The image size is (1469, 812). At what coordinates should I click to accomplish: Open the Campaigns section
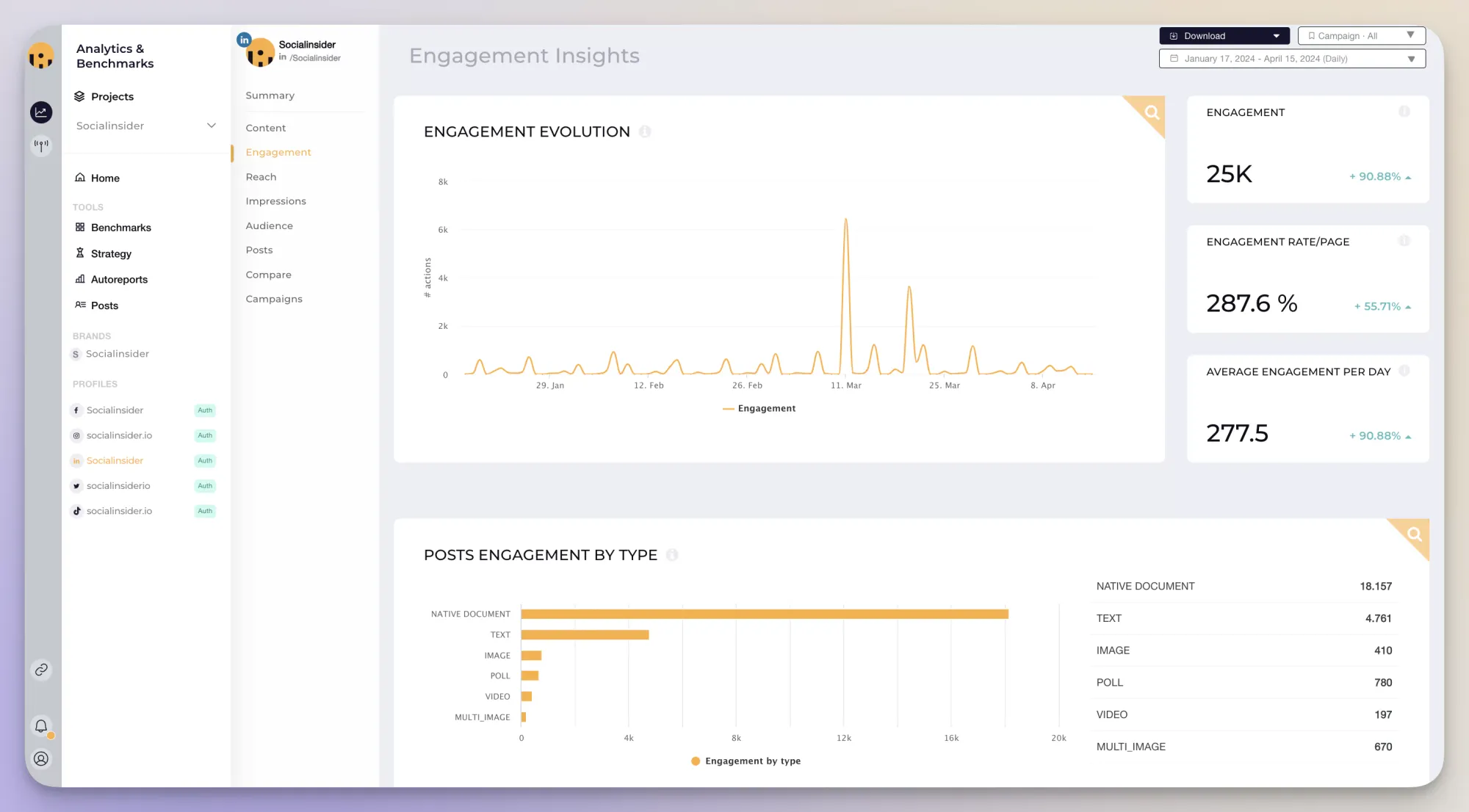tap(274, 299)
